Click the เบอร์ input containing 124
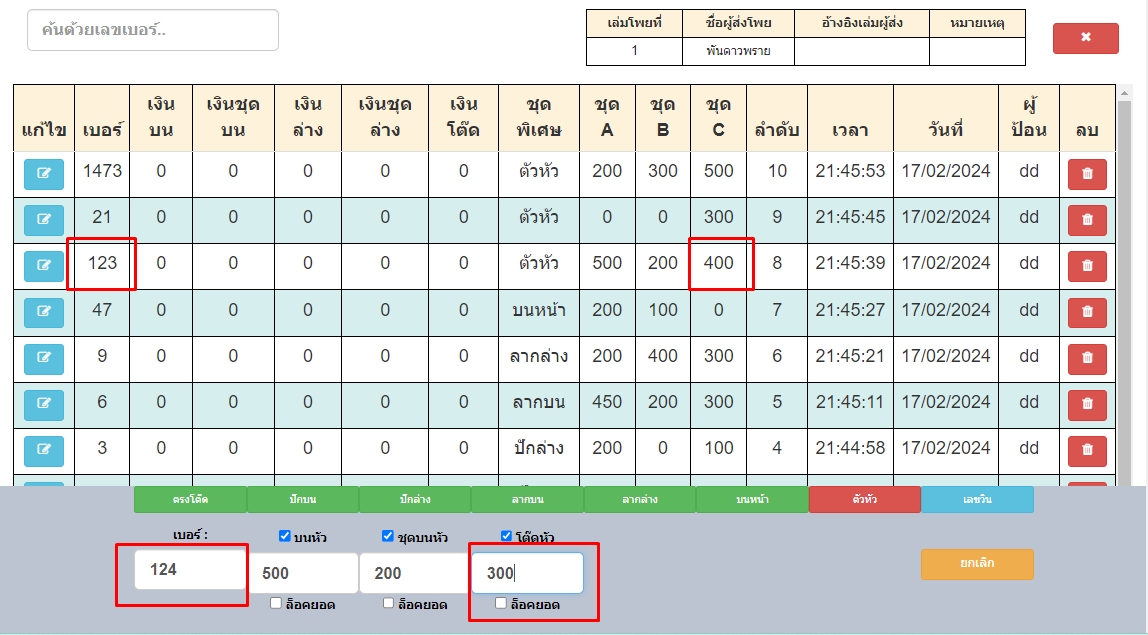 tap(190, 569)
